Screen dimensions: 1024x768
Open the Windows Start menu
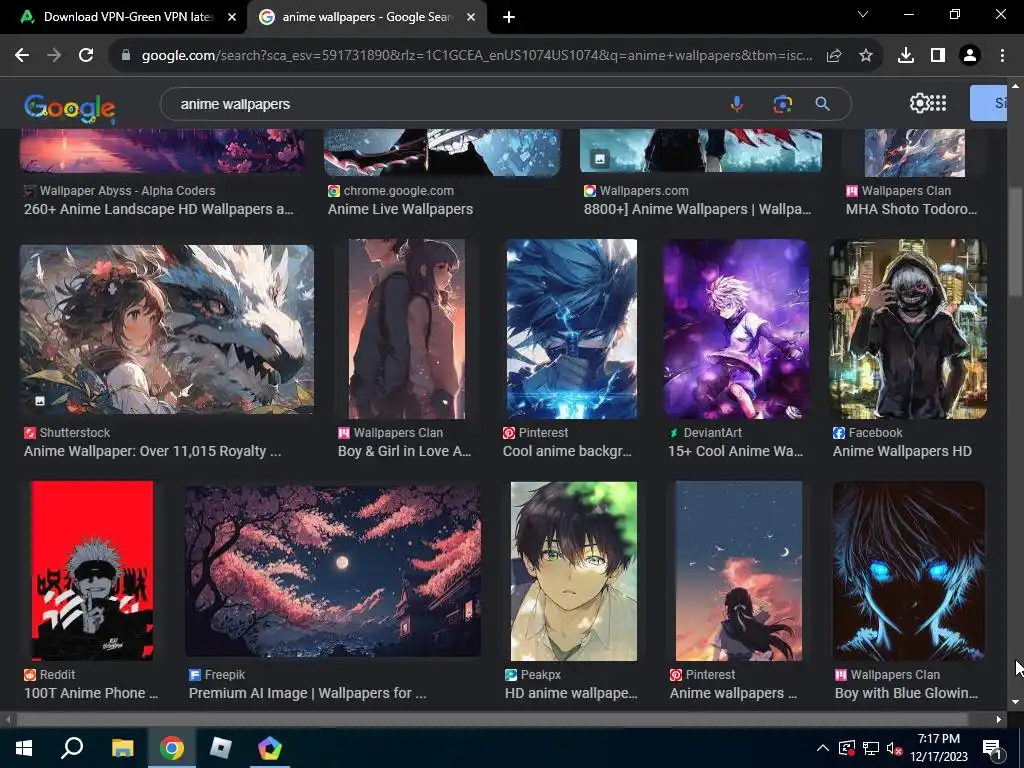click(24, 748)
